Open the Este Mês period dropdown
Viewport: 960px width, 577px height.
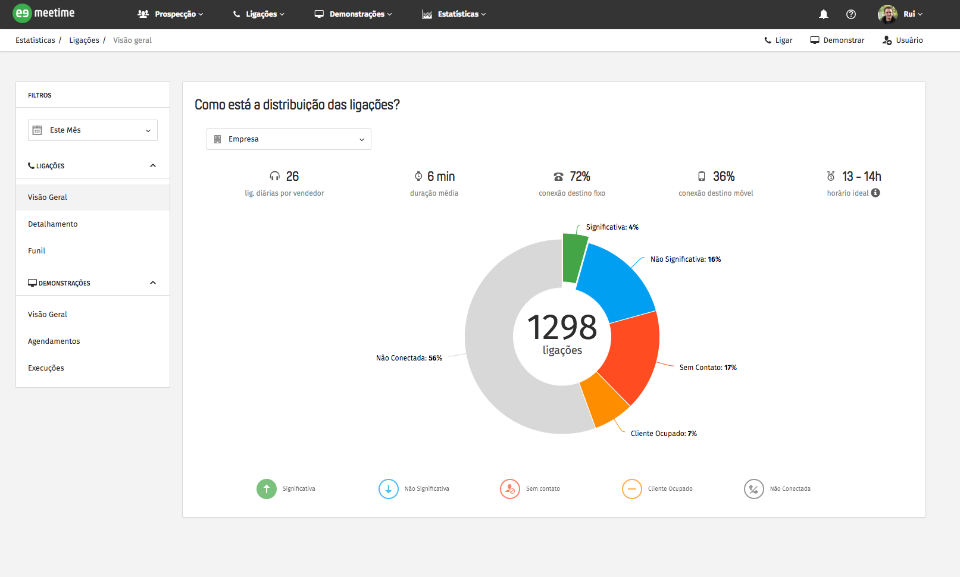(93, 130)
